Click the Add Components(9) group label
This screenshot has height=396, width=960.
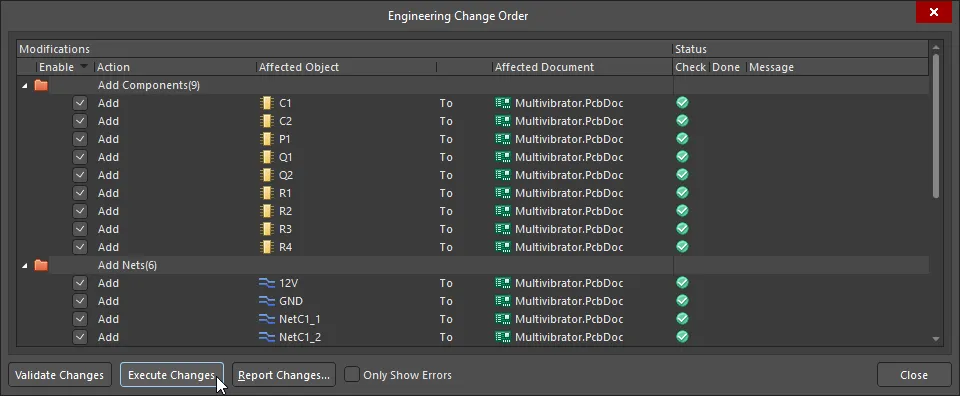click(149, 85)
